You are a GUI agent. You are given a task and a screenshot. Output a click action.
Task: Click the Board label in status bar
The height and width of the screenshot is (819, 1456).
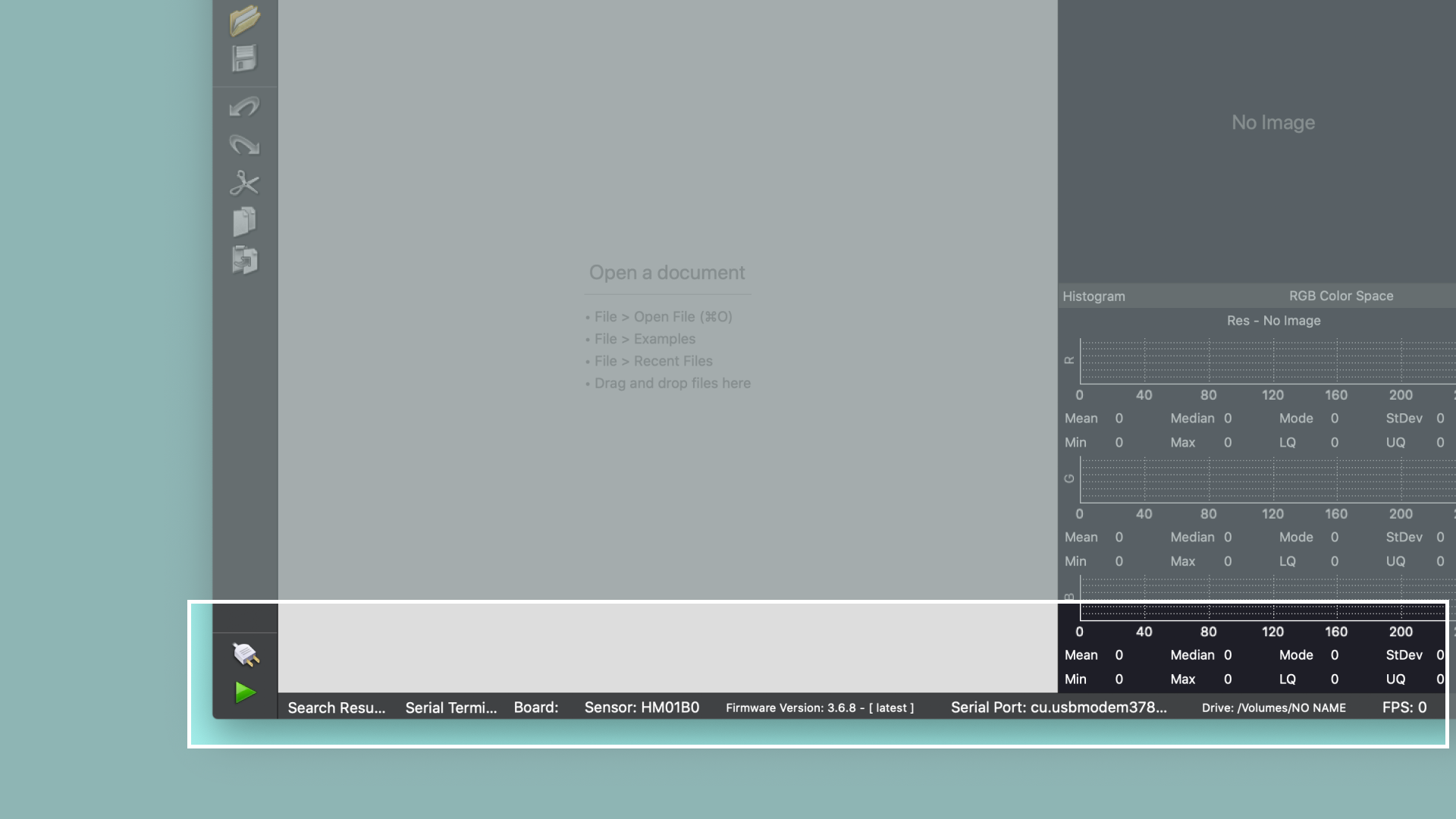click(536, 708)
